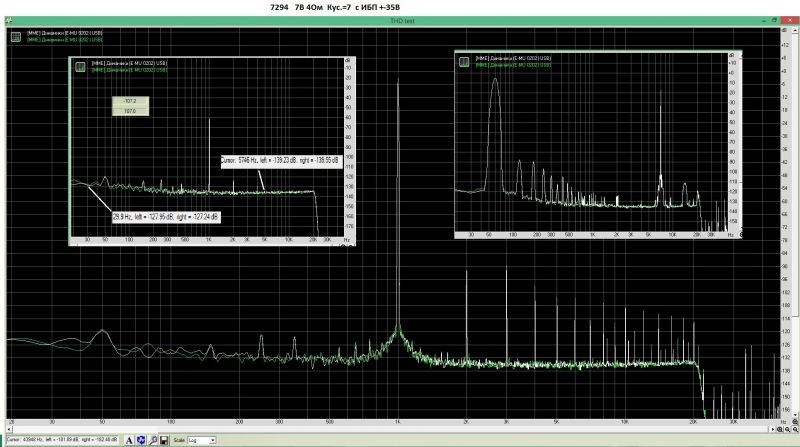Click white legend label in left inset graph

[130, 62]
